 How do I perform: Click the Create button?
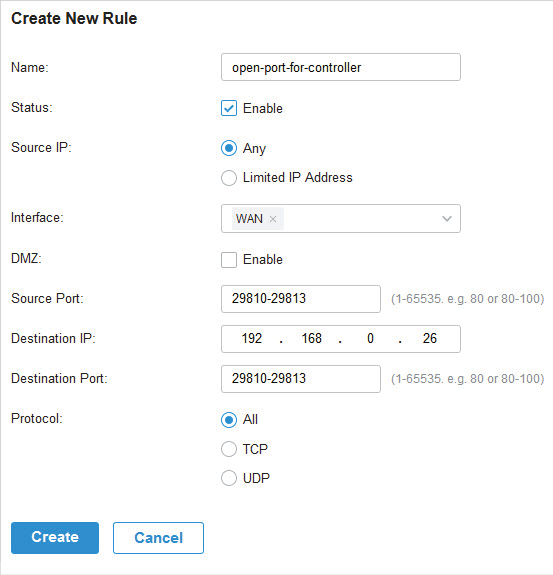(55, 538)
